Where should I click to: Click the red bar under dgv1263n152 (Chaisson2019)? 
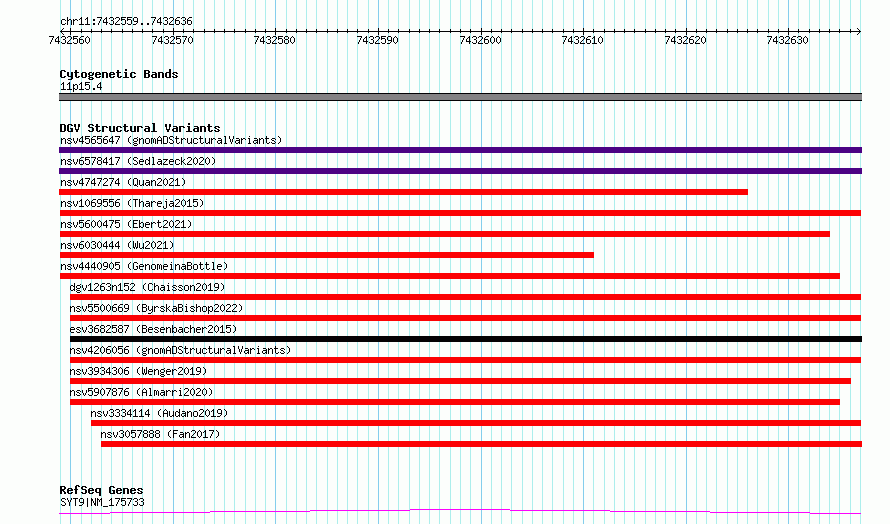465,297
